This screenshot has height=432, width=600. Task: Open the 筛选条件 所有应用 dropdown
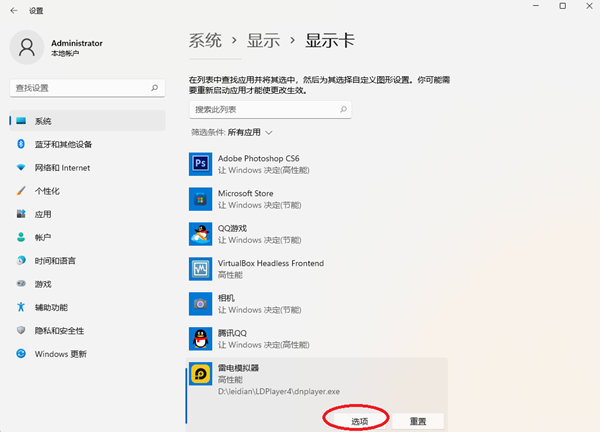[232, 132]
